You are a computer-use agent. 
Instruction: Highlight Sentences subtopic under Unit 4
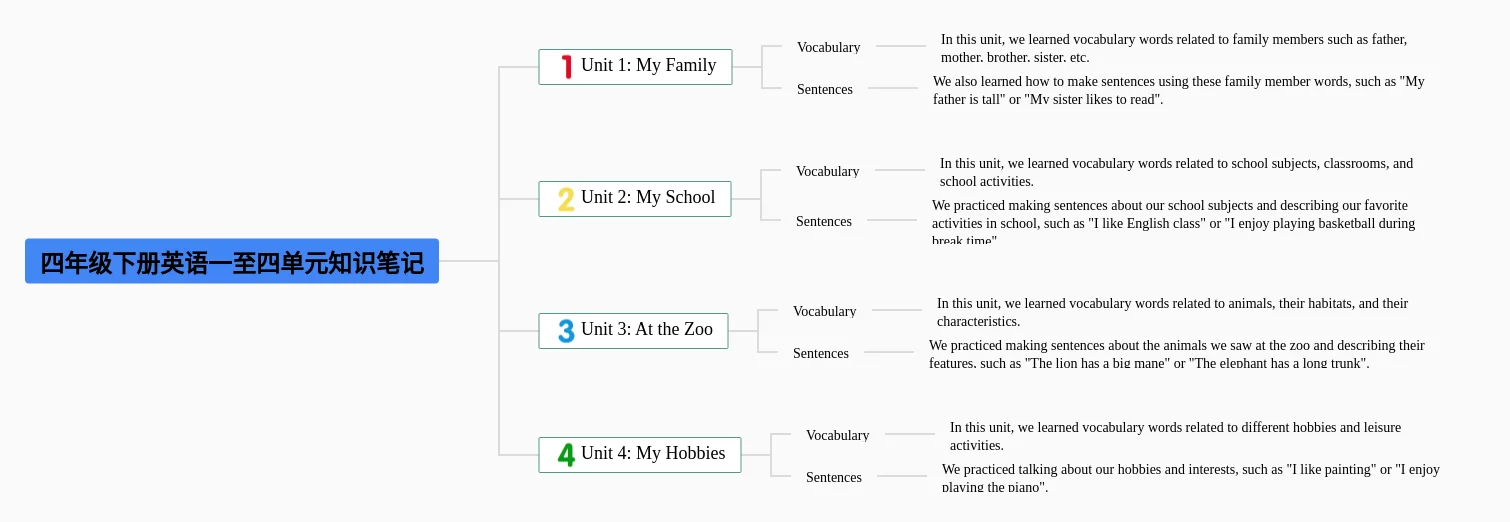[x=834, y=477]
